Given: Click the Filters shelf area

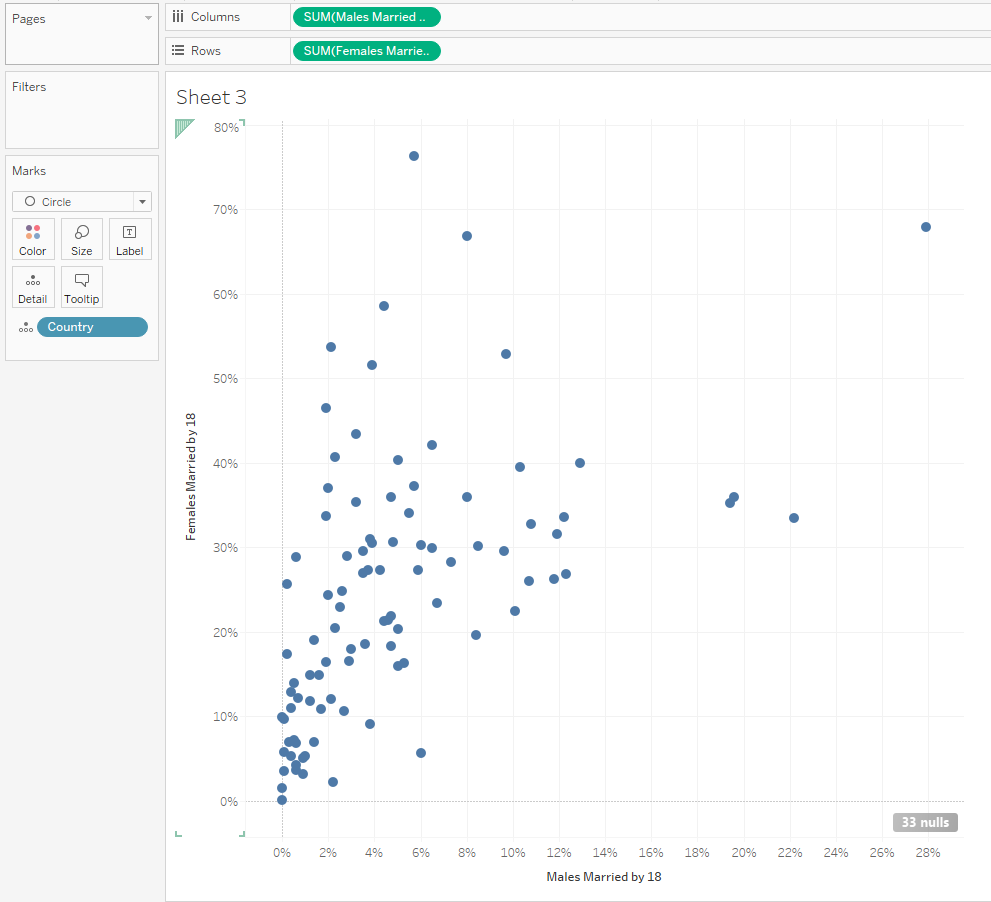Looking at the screenshot, I should [x=82, y=110].
